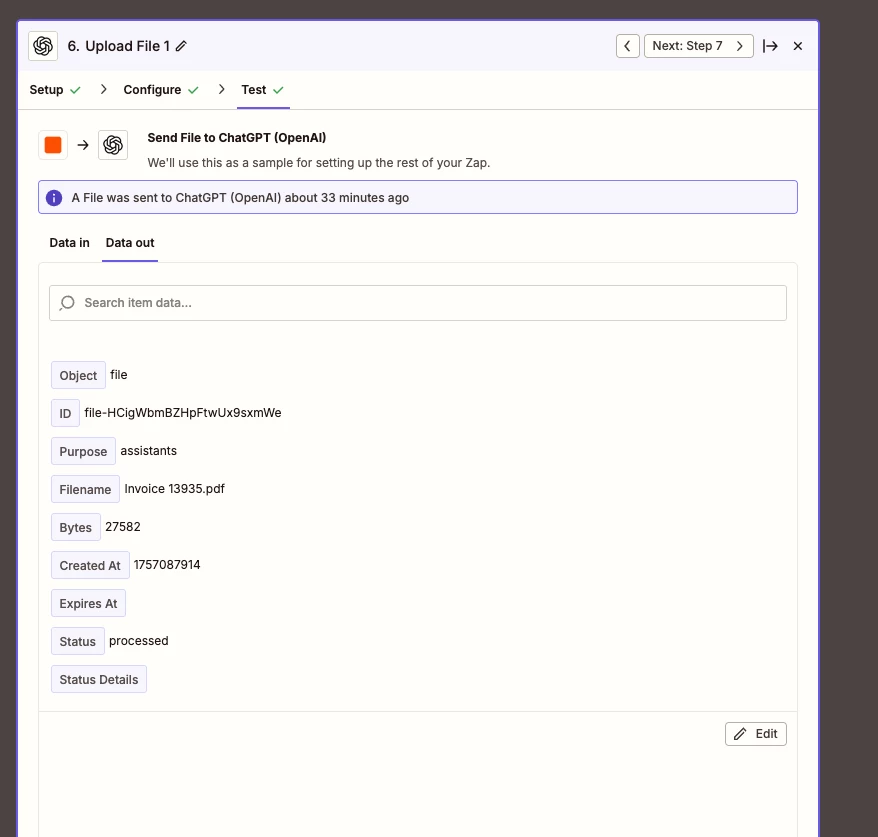Switch to the Data in tab
Viewport: 878px width, 837px height.
(x=69, y=242)
